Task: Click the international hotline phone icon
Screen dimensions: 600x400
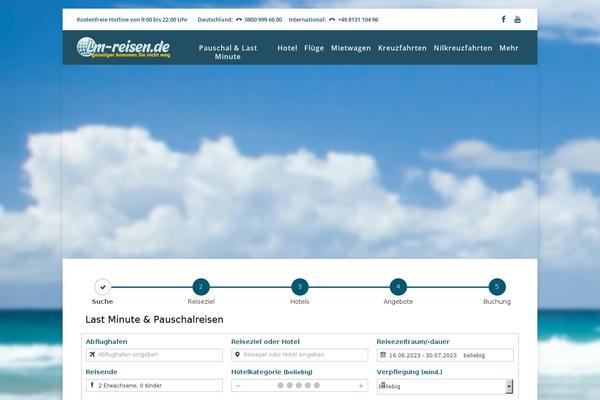Action: [x=332, y=20]
